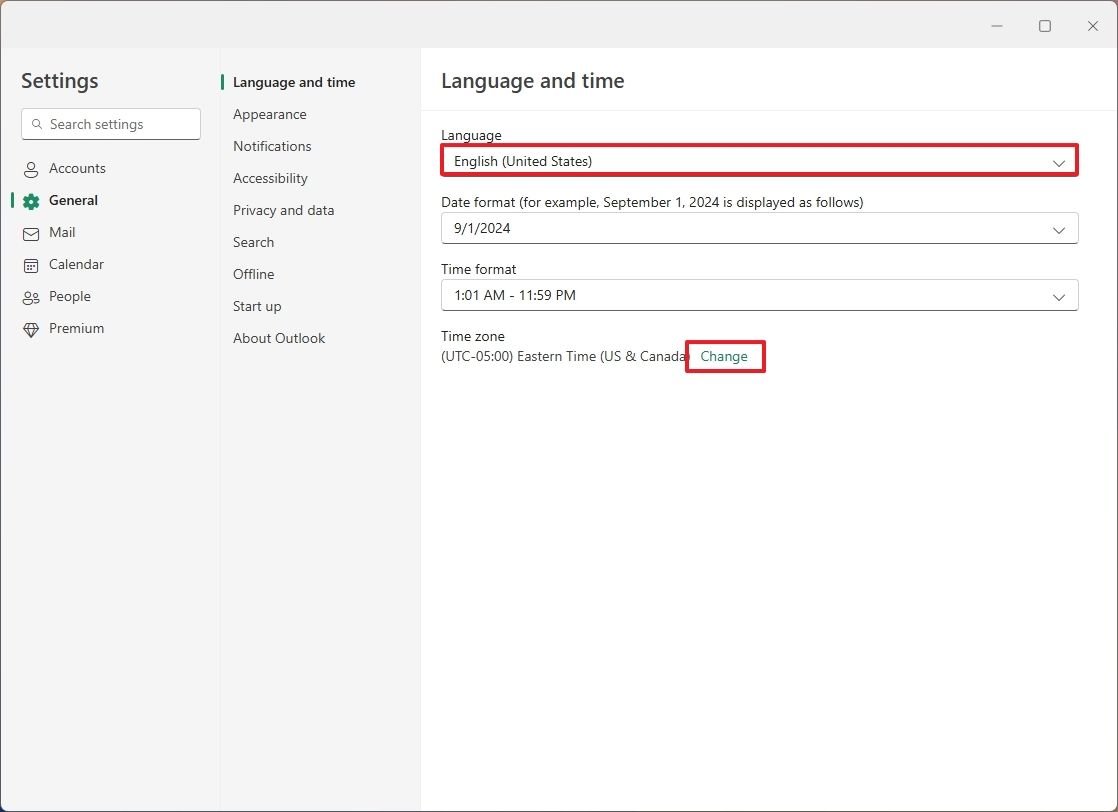This screenshot has width=1118, height=812.
Task: Open Mail settings via envelope icon
Action: pos(31,232)
